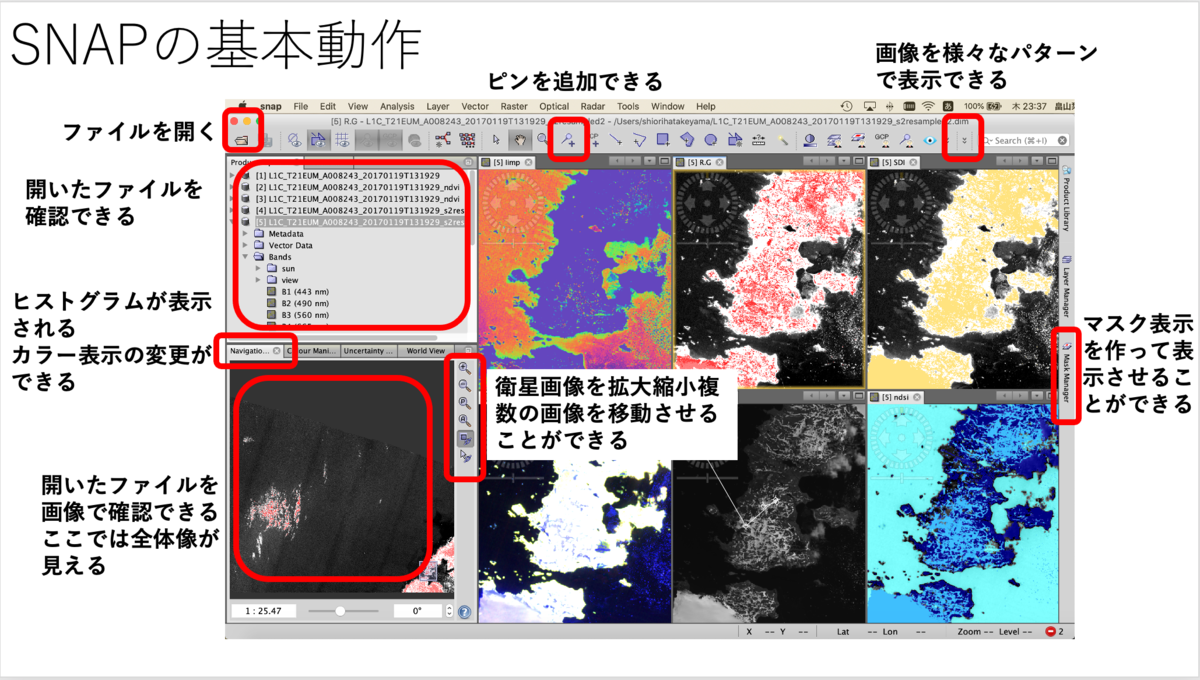Screen dimensions: 1200x680
Task: Open the Layer Manager side panel
Action: coord(1067,287)
